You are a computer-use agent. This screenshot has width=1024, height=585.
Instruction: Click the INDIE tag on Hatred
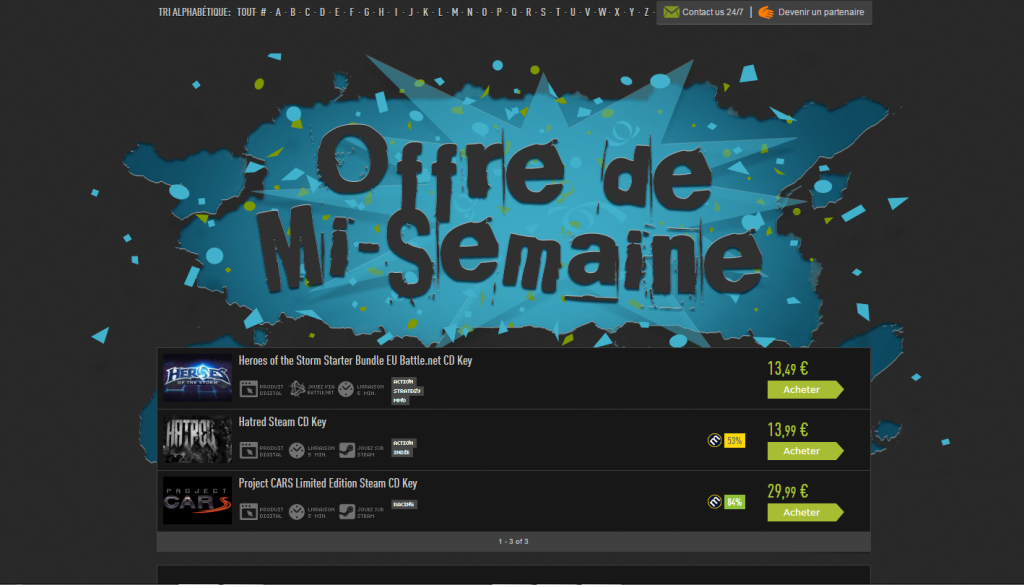click(x=401, y=453)
